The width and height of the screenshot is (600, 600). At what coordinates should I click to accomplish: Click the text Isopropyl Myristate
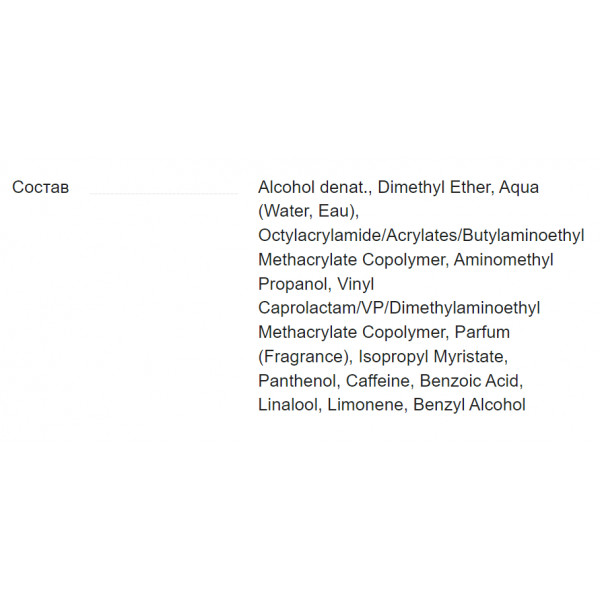click(x=433, y=357)
